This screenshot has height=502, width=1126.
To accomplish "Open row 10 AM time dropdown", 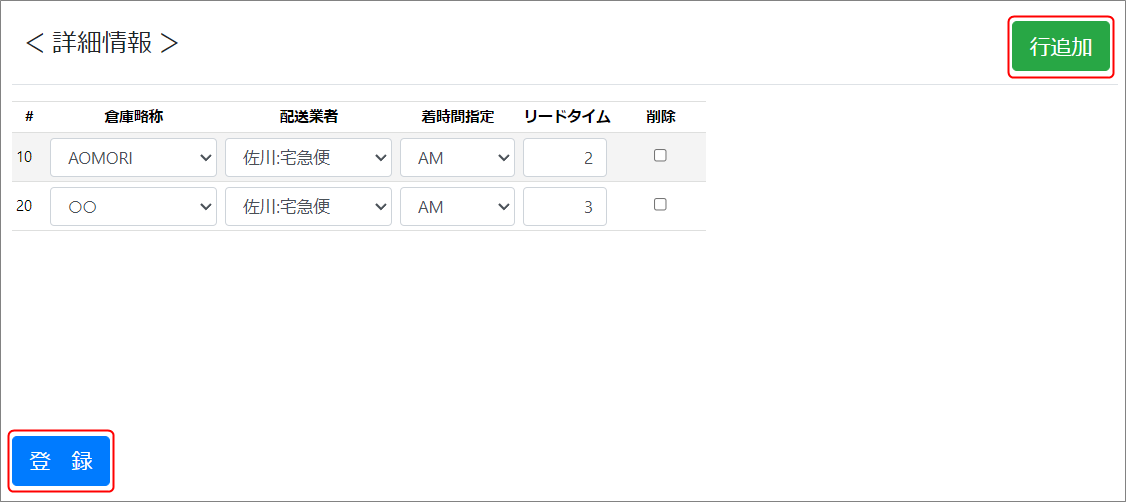I will pyautogui.click(x=457, y=158).
